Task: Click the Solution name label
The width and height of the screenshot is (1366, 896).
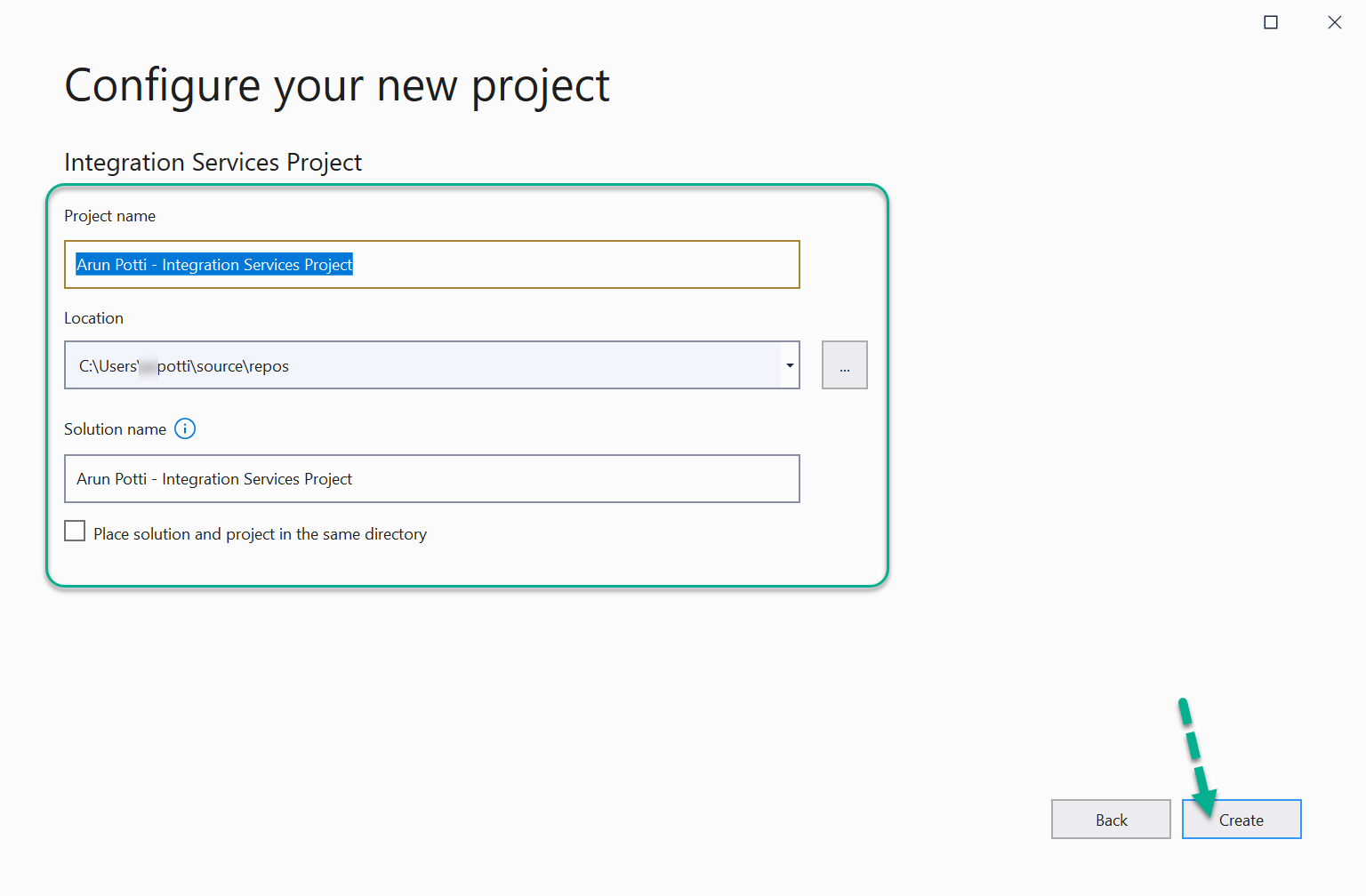Action: [x=115, y=428]
